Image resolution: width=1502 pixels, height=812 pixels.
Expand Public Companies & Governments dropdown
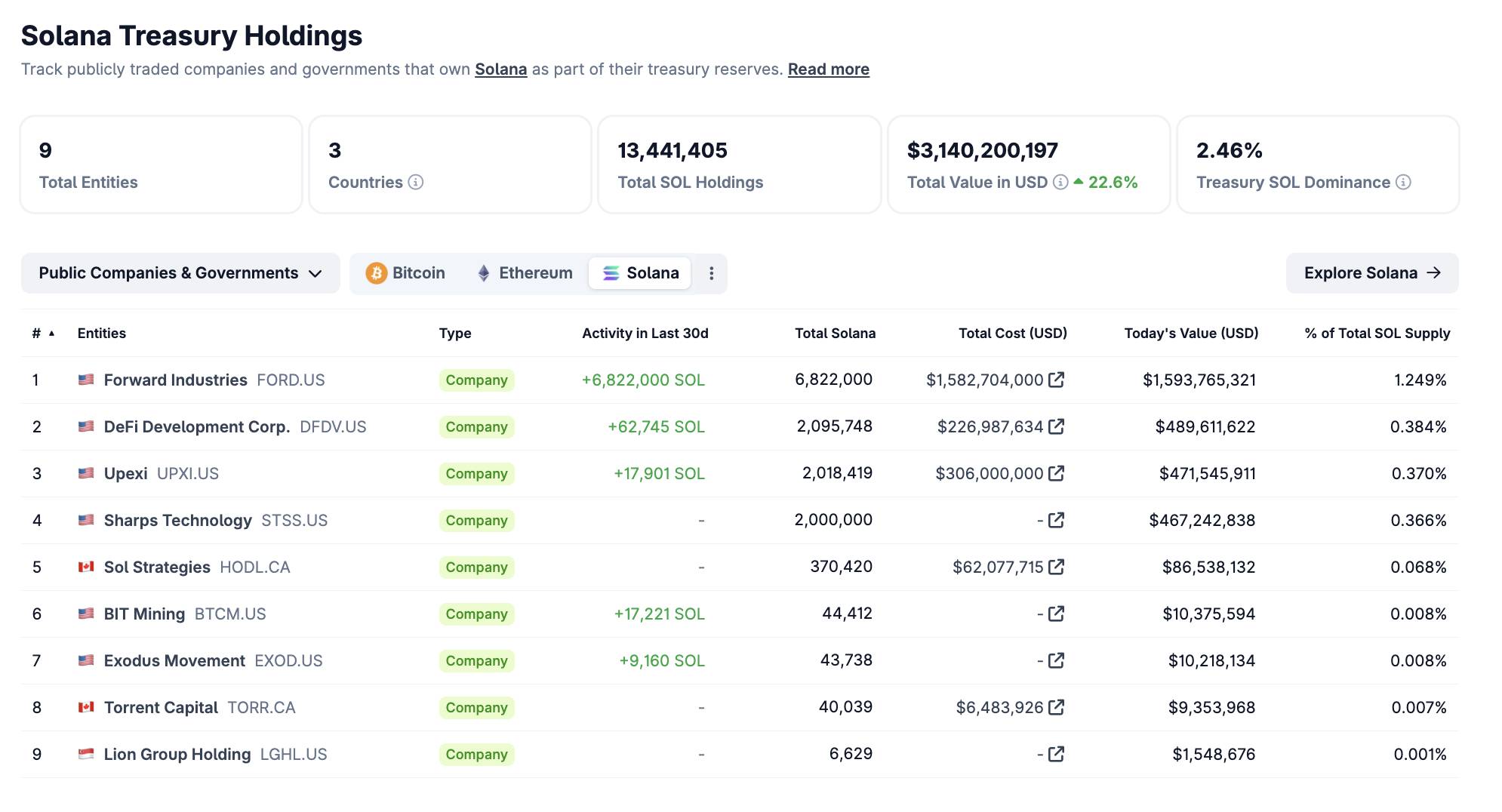180,273
